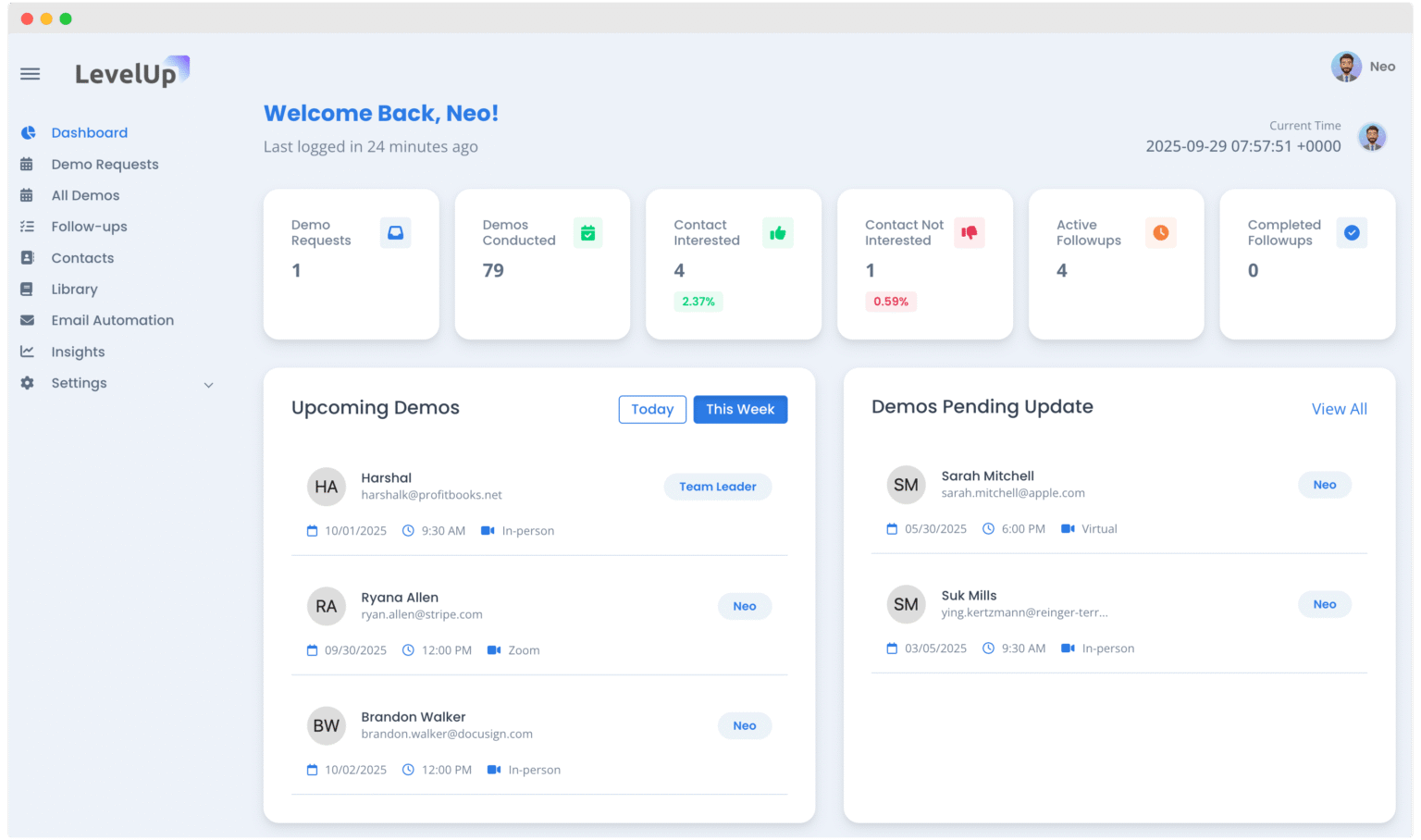1421x840 pixels.
Task: Click the Contacts sidebar icon
Action: pos(27,257)
